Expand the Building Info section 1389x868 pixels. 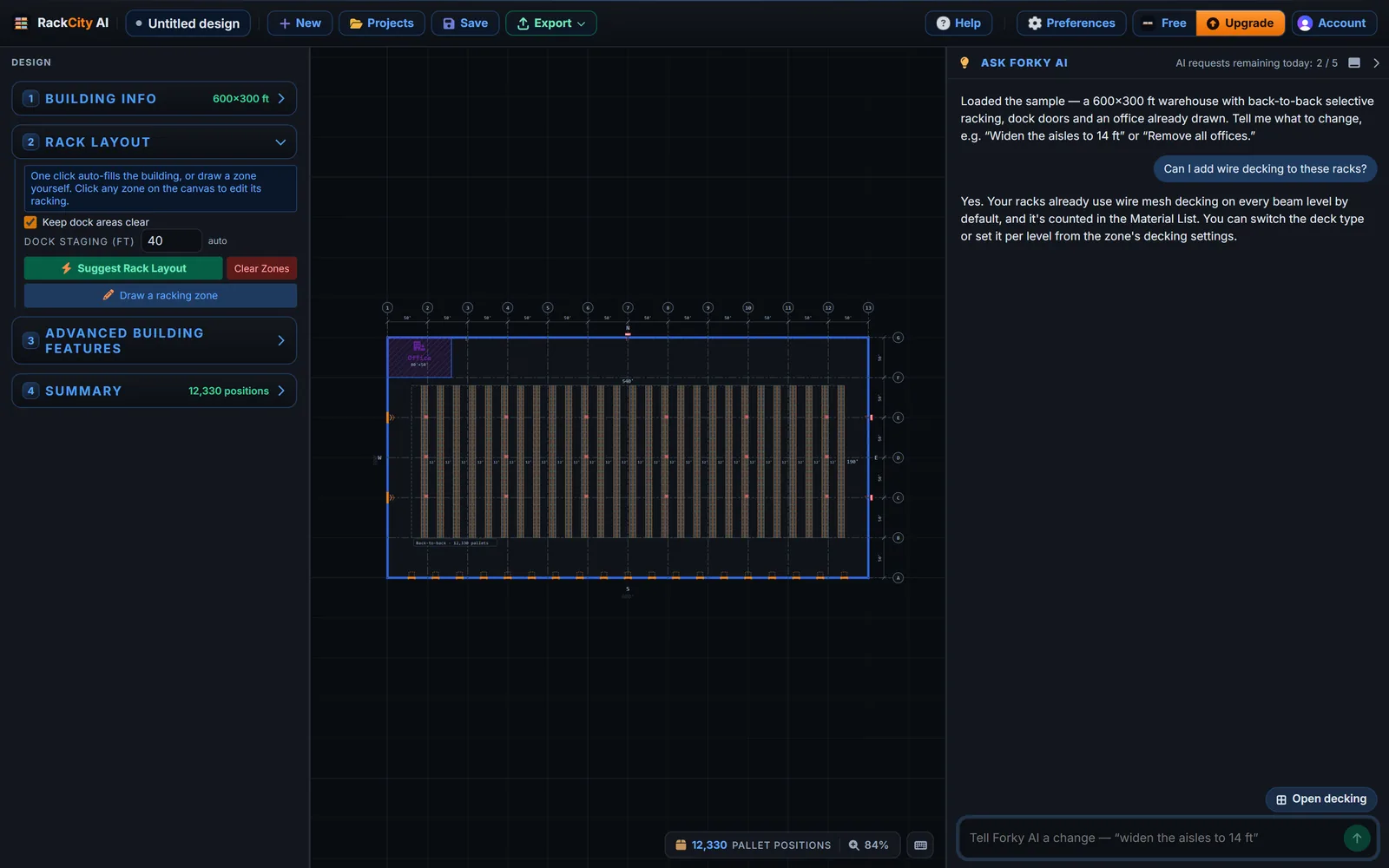click(x=155, y=99)
